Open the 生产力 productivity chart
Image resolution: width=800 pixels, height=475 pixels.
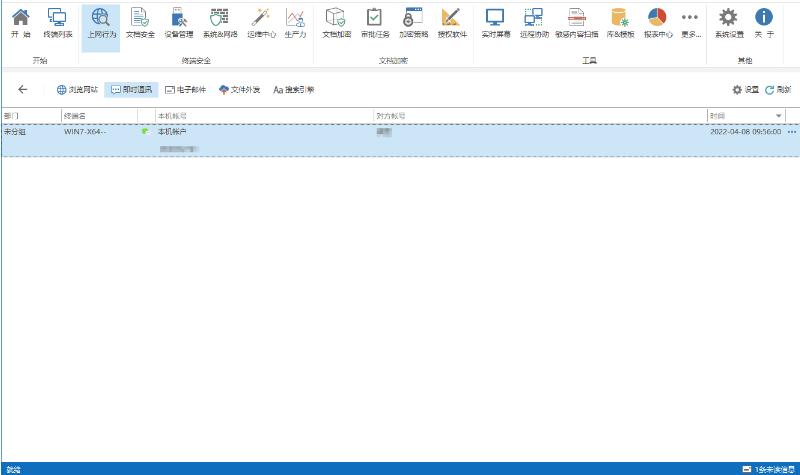pos(295,23)
